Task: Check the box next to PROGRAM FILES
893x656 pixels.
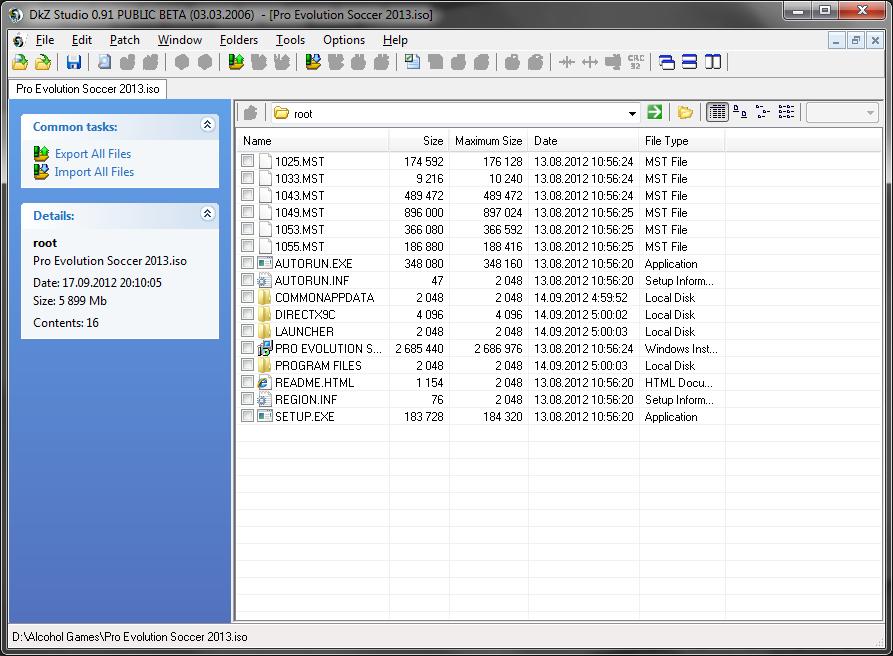Action: tap(247, 365)
